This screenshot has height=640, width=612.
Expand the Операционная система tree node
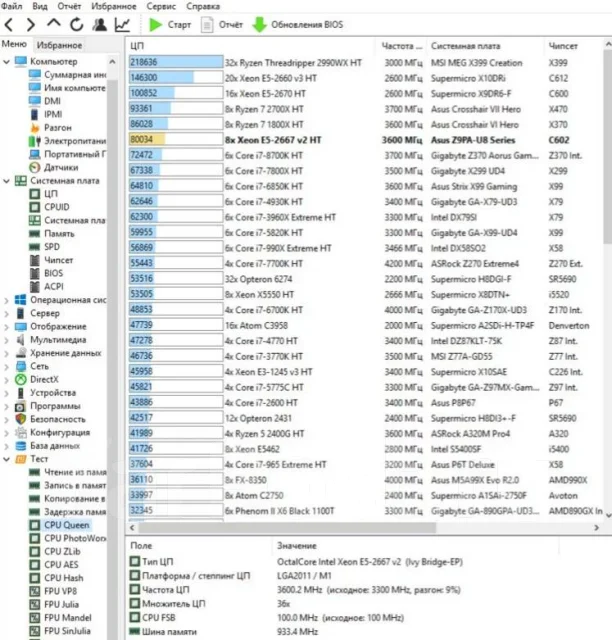click(x=6, y=300)
